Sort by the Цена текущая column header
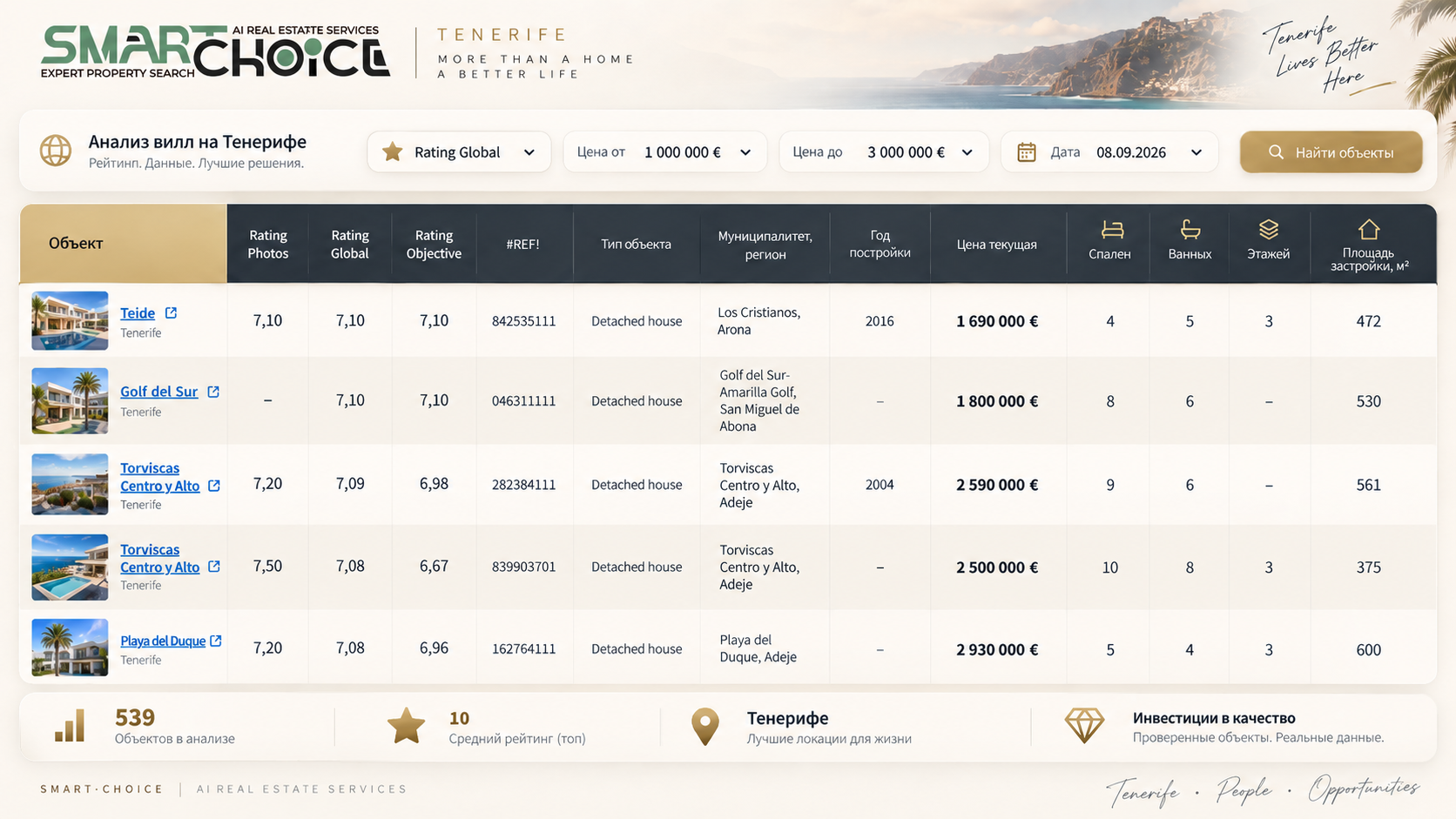The width and height of the screenshot is (1456, 819). 997,244
